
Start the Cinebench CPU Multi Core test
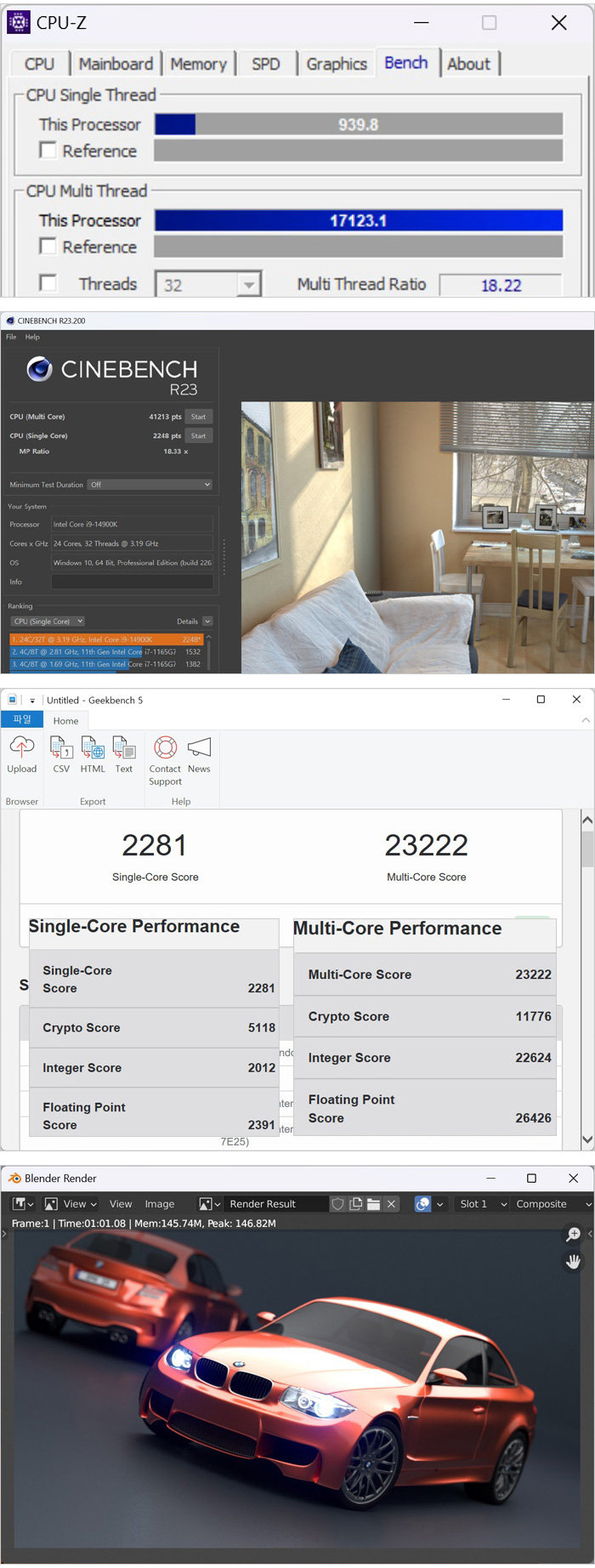pos(198,417)
